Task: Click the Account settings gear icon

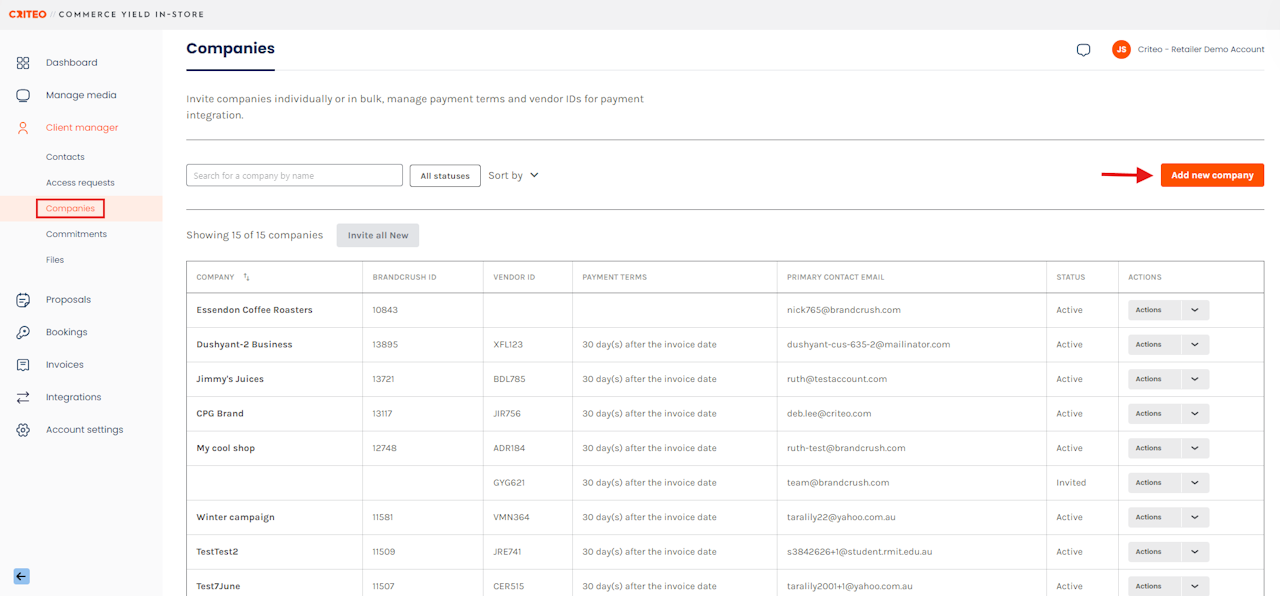Action: pyautogui.click(x=23, y=430)
